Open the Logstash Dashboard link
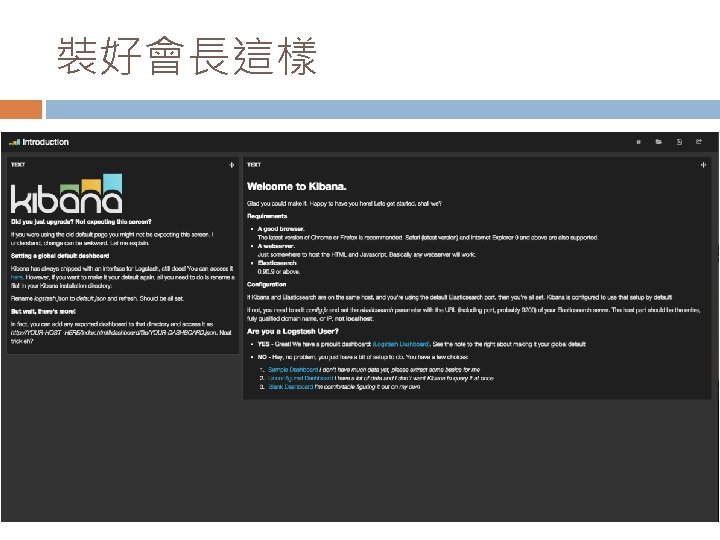The height and width of the screenshot is (540, 720). [x=401, y=344]
